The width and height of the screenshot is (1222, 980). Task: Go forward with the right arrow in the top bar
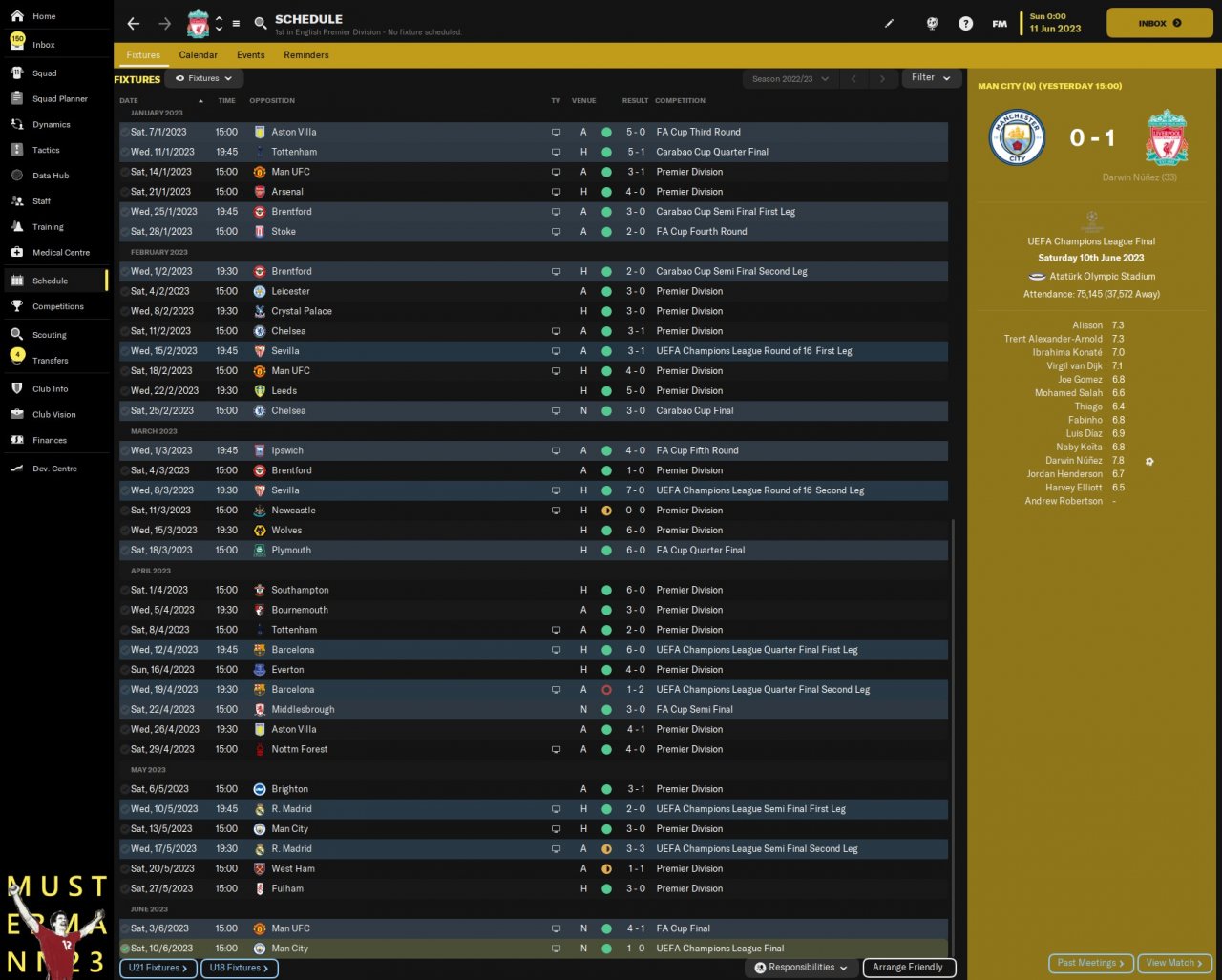(x=165, y=23)
